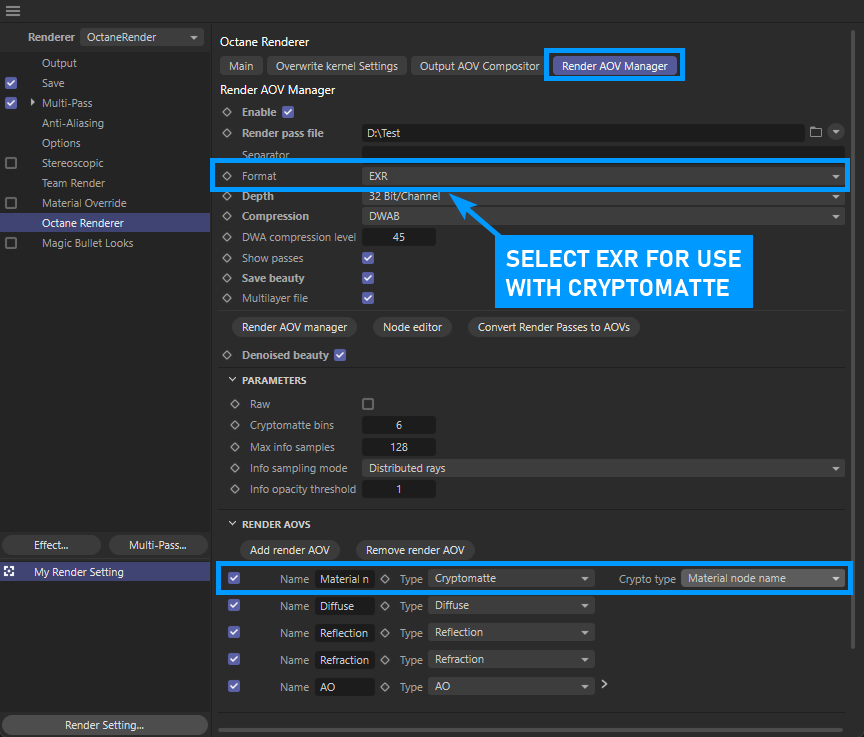Switch to Overwrite kernel Settings tab
864x737 pixels.
click(337, 66)
